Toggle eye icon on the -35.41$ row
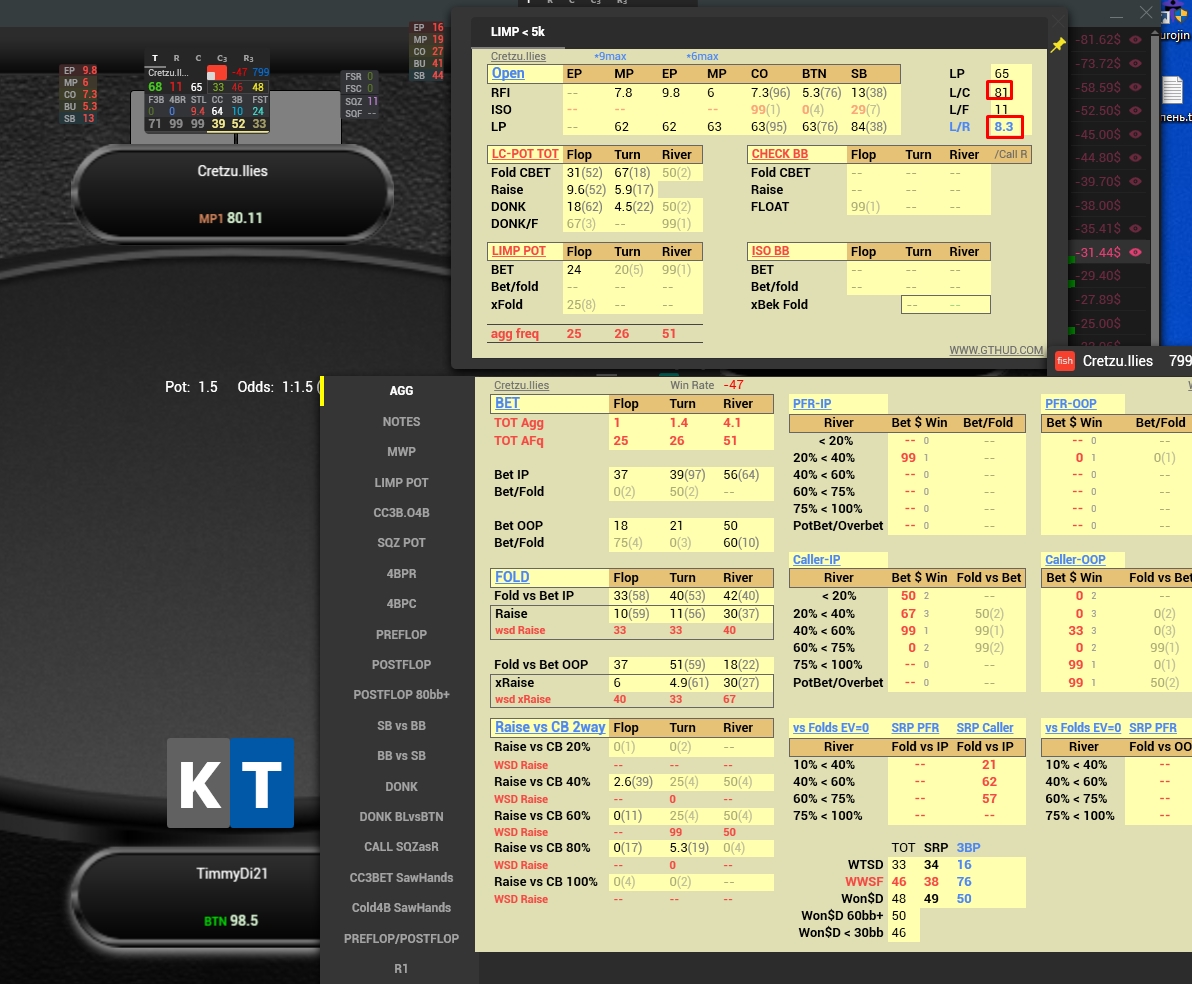Image resolution: width=1192 pixels, height=984 pixels. (x=1135, y=228)
